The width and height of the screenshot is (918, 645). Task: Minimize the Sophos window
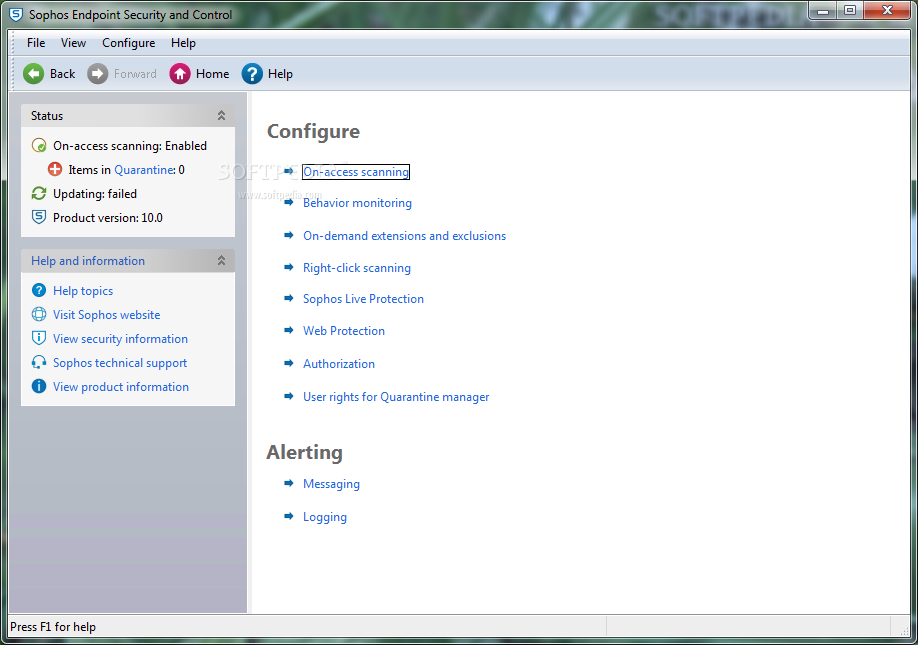[823, 10]
